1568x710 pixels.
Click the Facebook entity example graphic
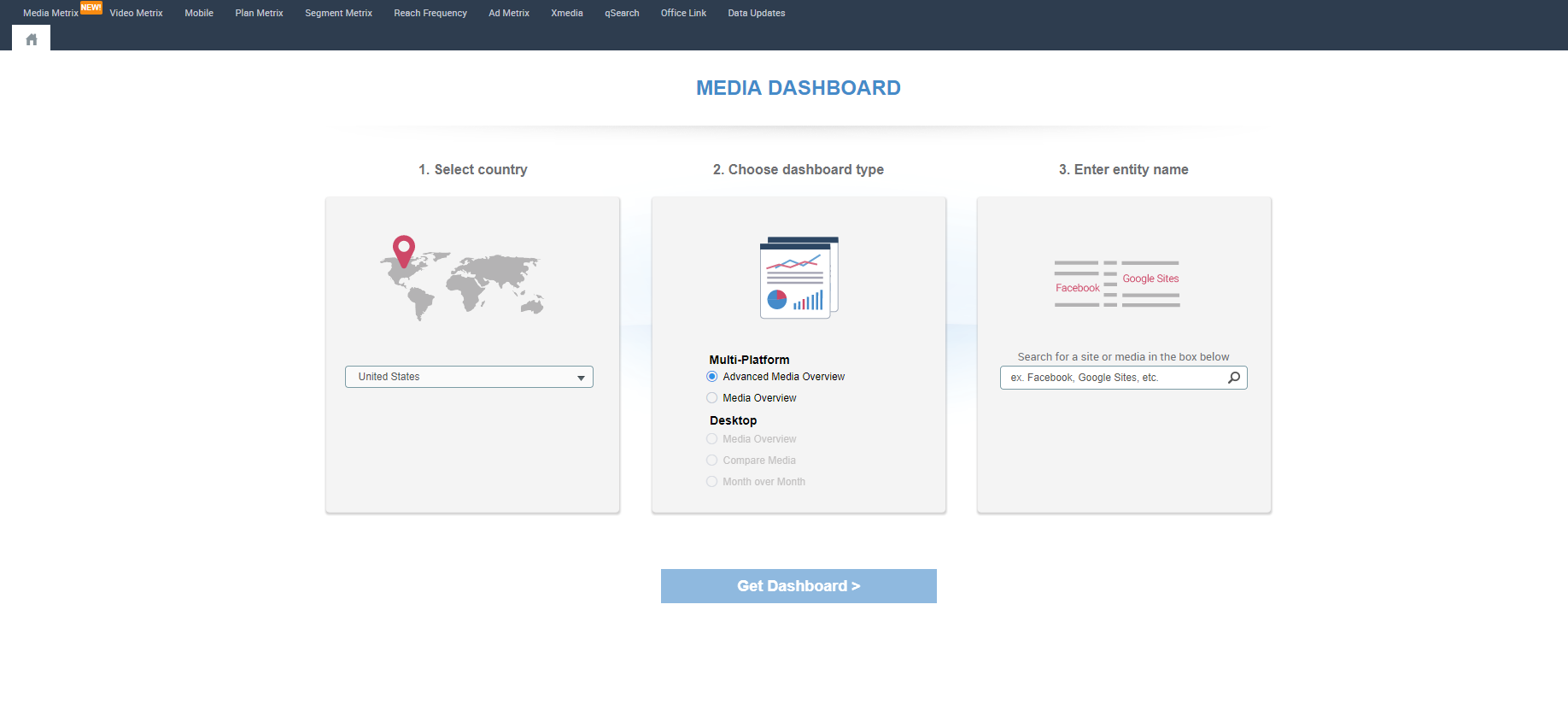tap(1077, 288)
